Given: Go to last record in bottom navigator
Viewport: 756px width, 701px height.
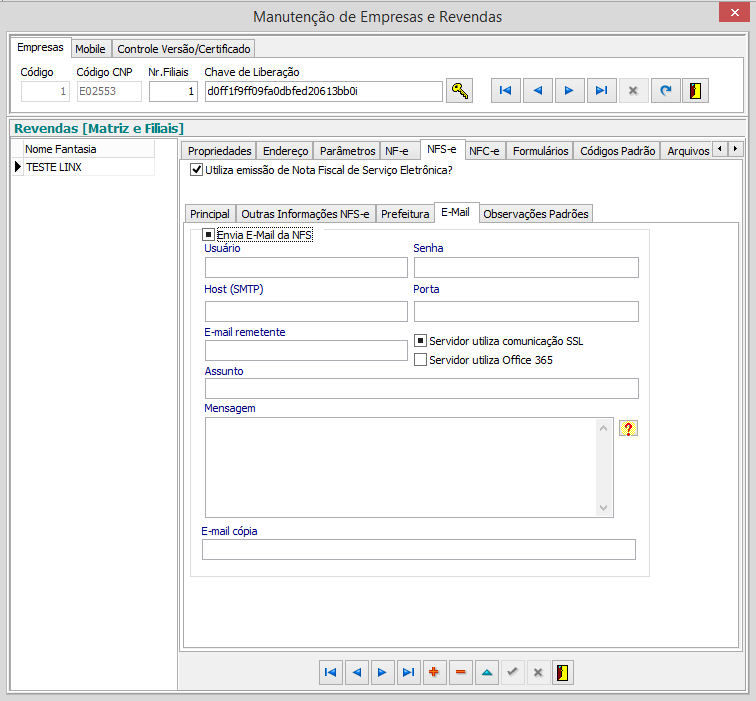Looking at the screenshot, I should point(408,673).
